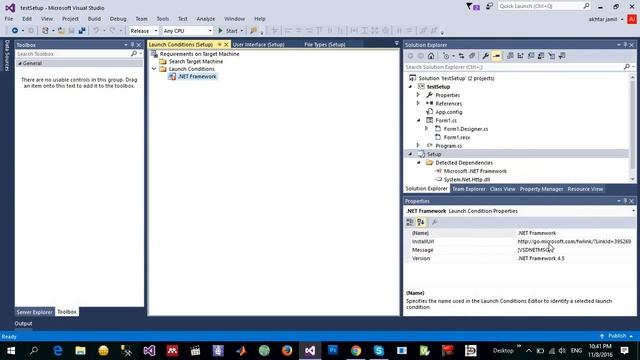Toggle auto-hide pin on Properties panel

[x=625, y=201]
